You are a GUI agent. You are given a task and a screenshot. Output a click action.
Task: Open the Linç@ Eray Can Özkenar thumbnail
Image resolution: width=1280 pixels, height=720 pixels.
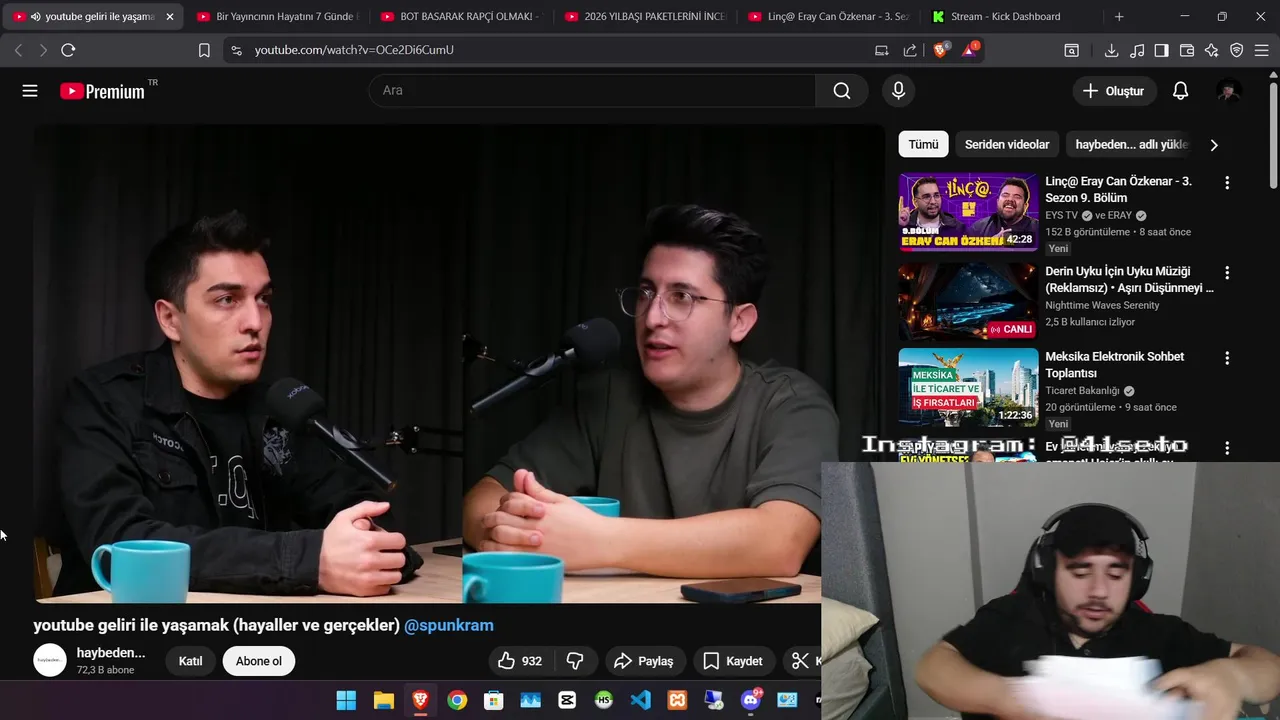[968, 212]
